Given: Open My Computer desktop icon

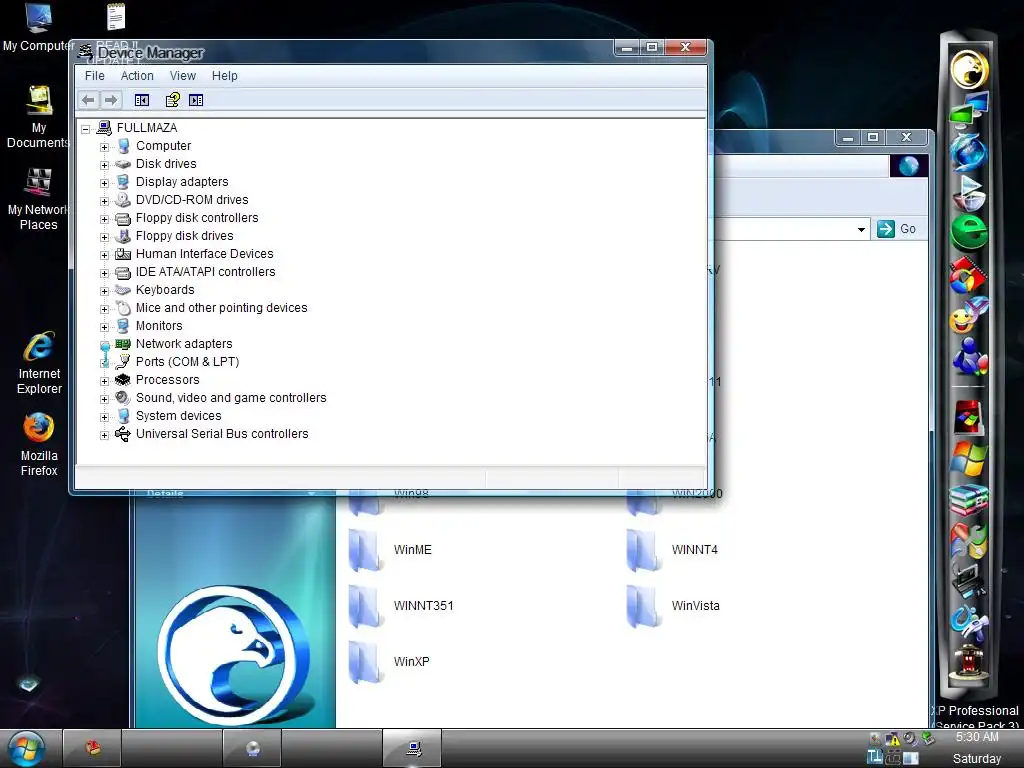Looking at the screenshot, I should 38,27.
